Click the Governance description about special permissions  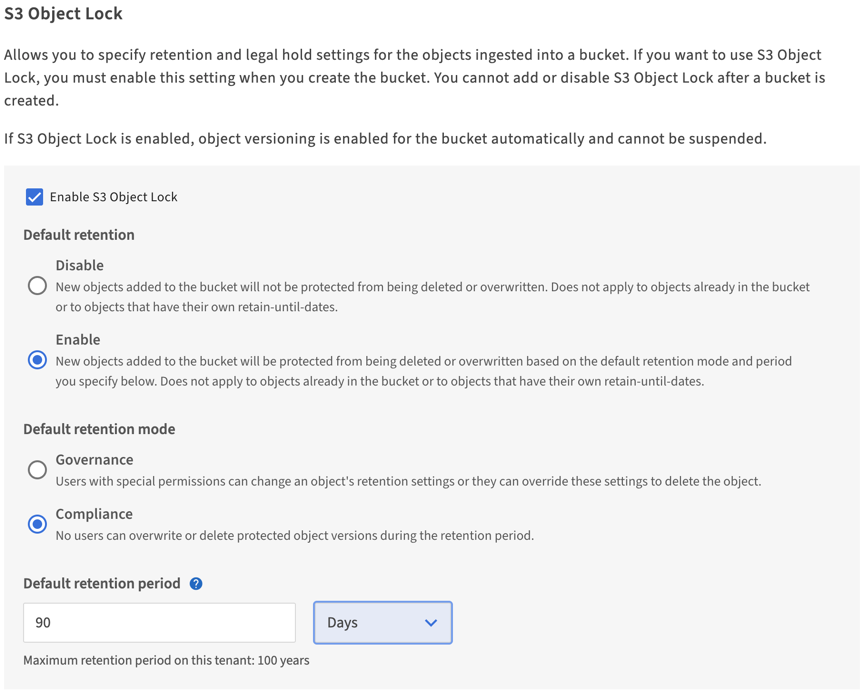[x=408, y=482]
